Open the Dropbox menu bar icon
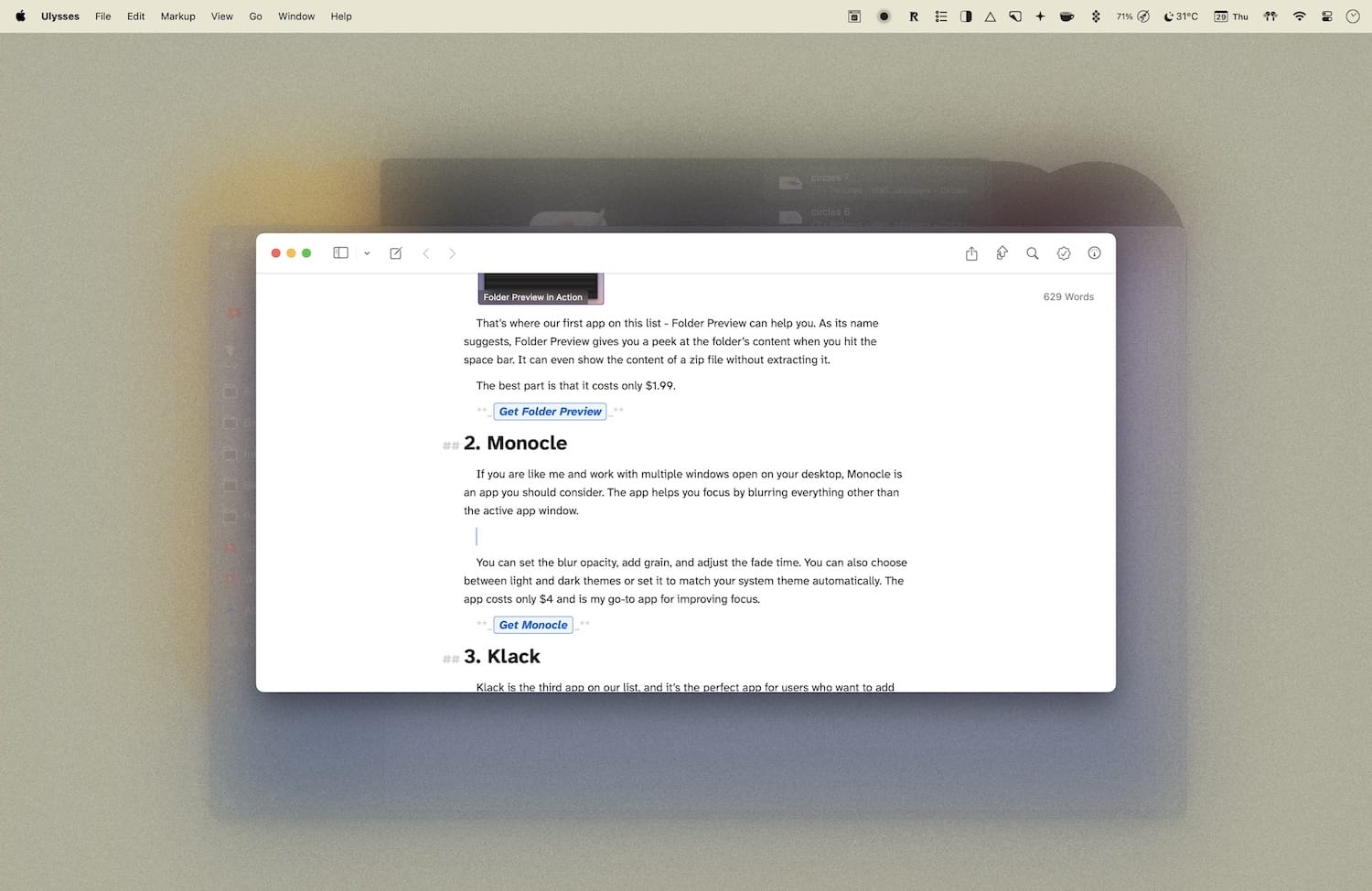This screenshot has width=1372, height=891. (1096, 16)
